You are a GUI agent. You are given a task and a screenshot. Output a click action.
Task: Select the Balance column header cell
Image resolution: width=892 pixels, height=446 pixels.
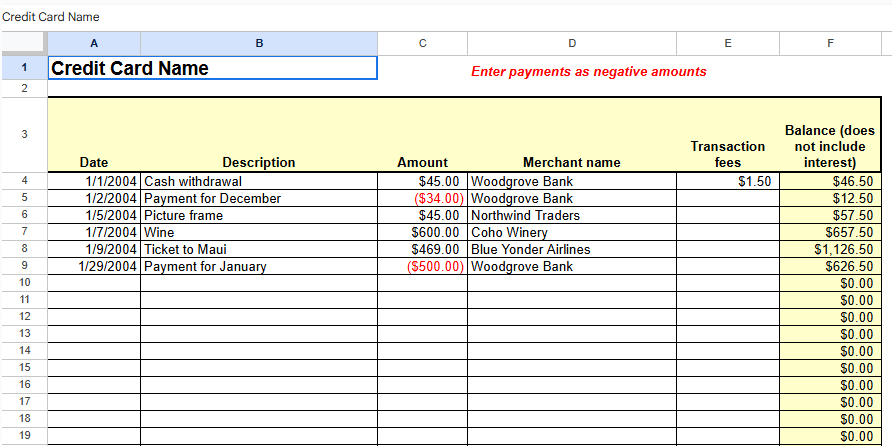point(829,146)
